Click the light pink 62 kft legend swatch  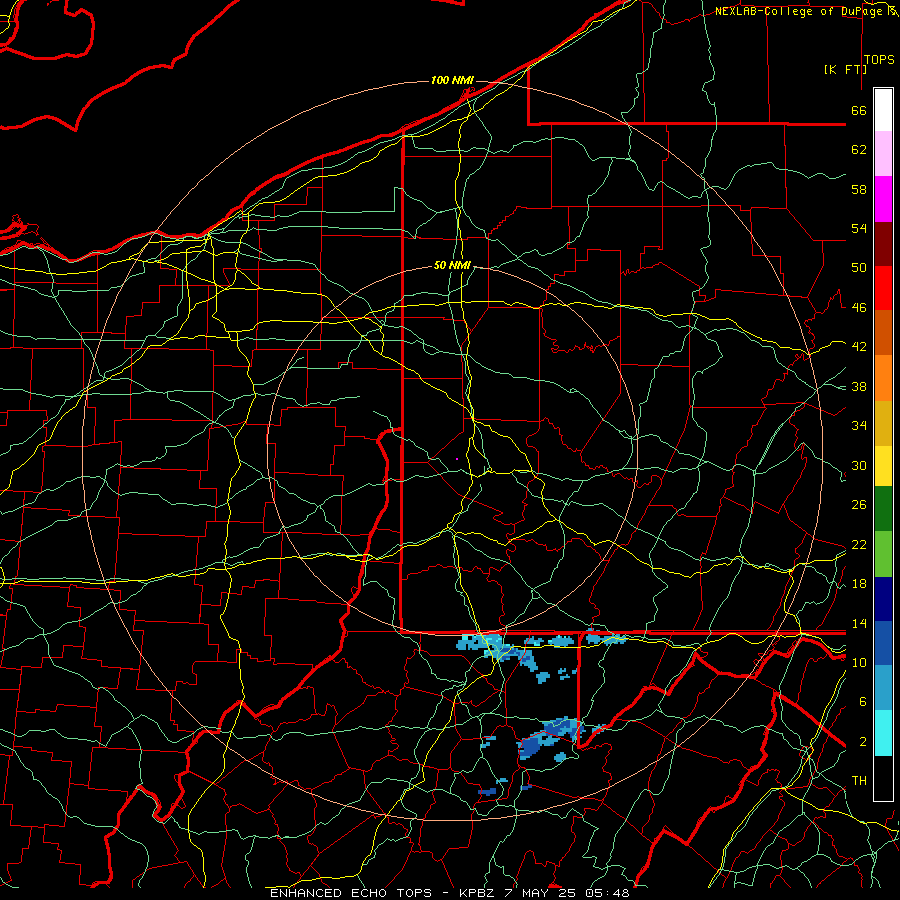883,154
